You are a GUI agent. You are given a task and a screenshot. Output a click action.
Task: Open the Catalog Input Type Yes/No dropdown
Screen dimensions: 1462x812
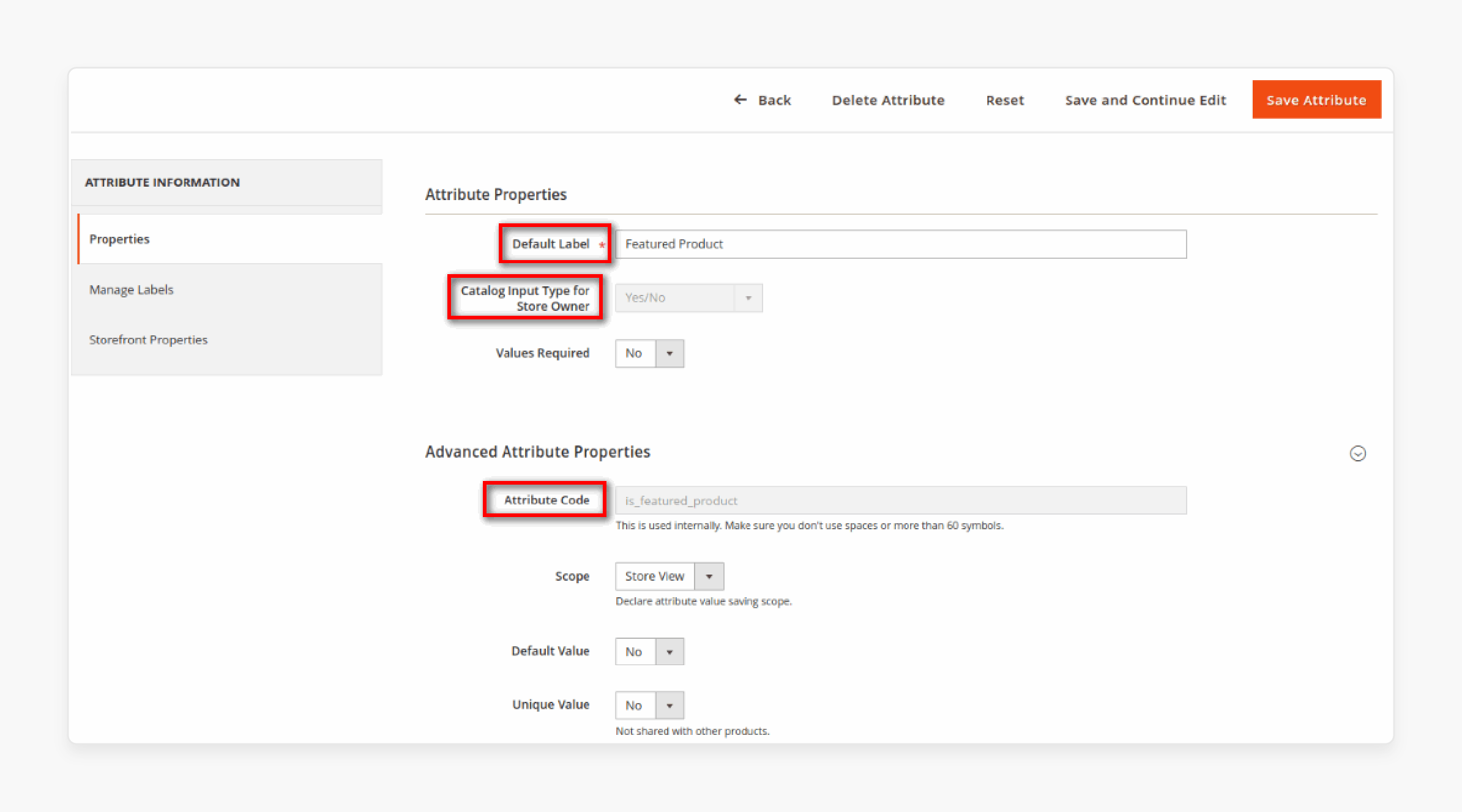[689, 298]
